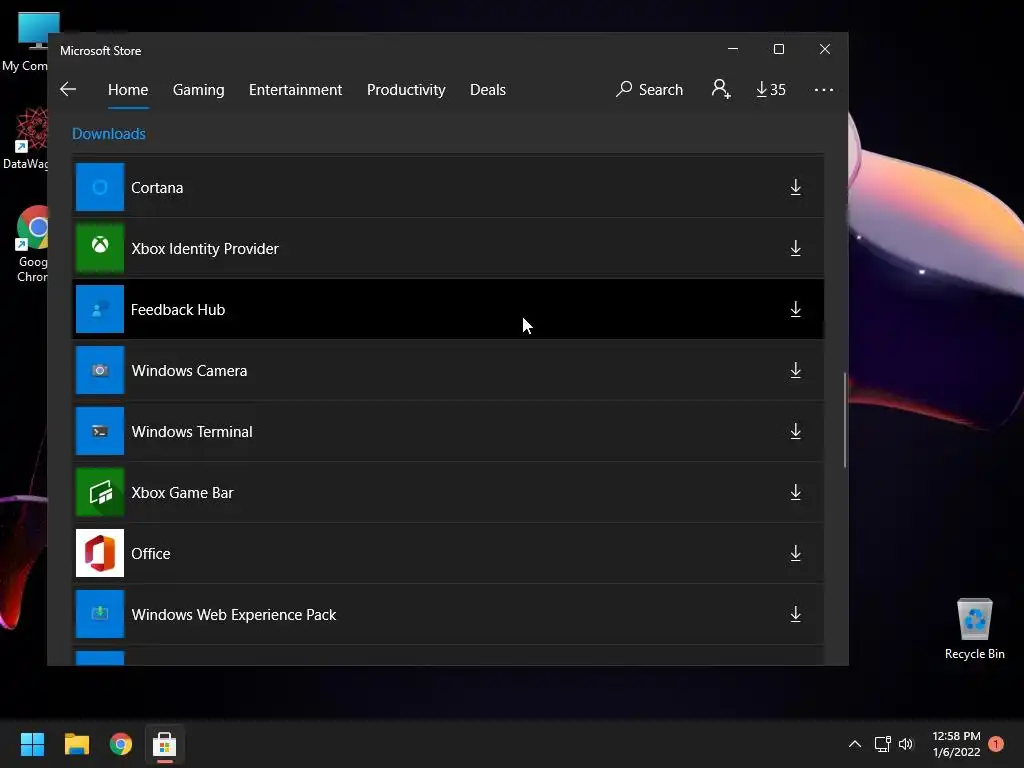This screenshot has height=768, width=1024.
Task: Open the See more ellipsis menu
Action: (x=824, y=89)
